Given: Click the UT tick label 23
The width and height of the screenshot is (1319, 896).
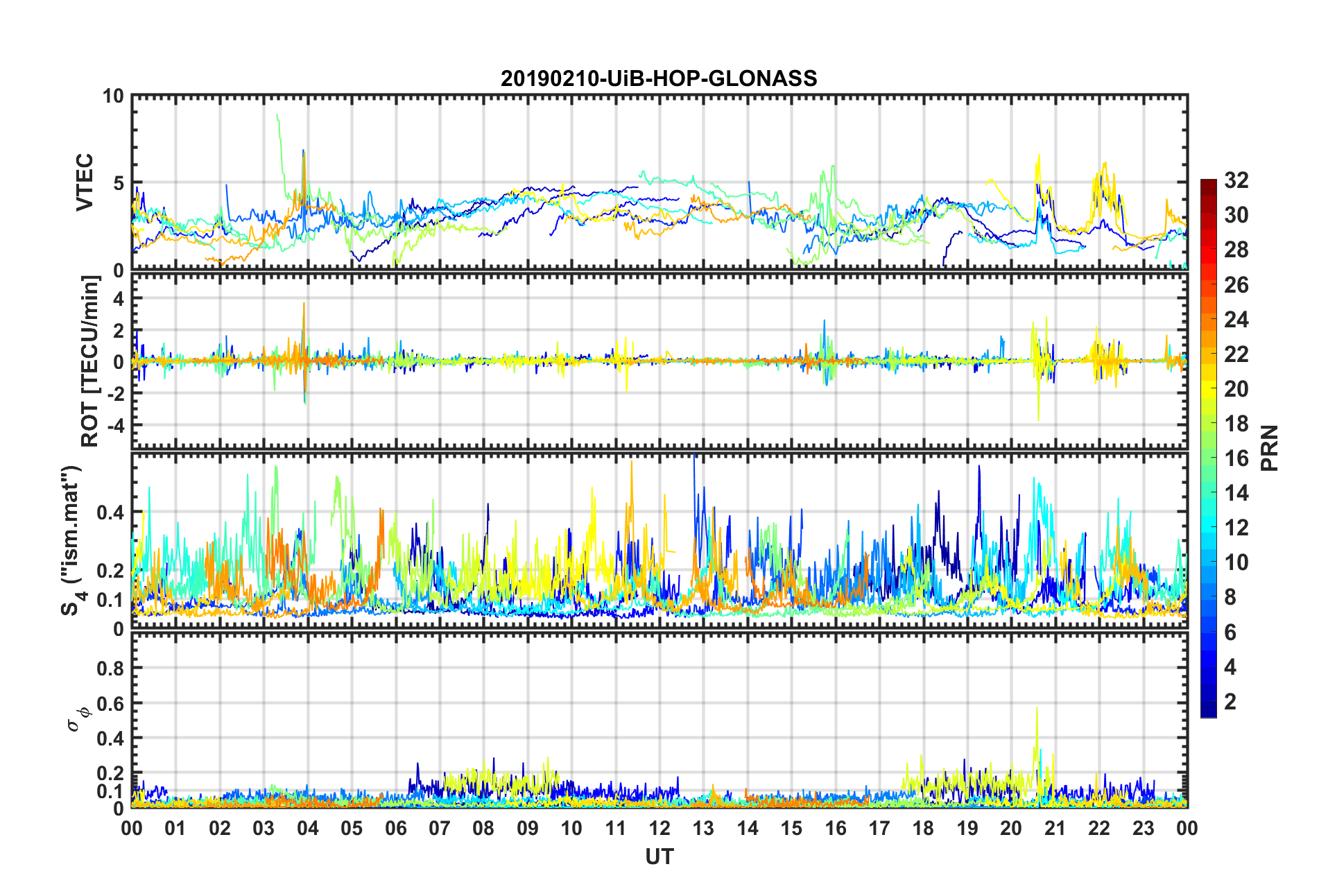Looking at the screenshot, I should click(1143, 828).
